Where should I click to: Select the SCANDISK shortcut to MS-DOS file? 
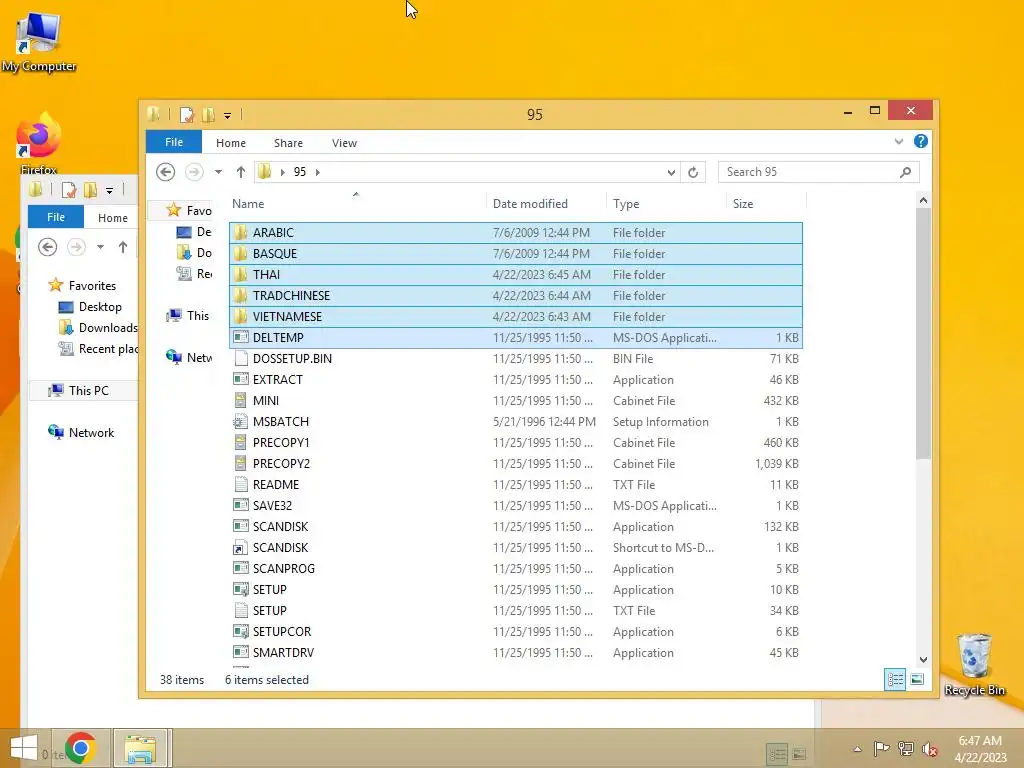pyautogui.click(x=516, y=547)
